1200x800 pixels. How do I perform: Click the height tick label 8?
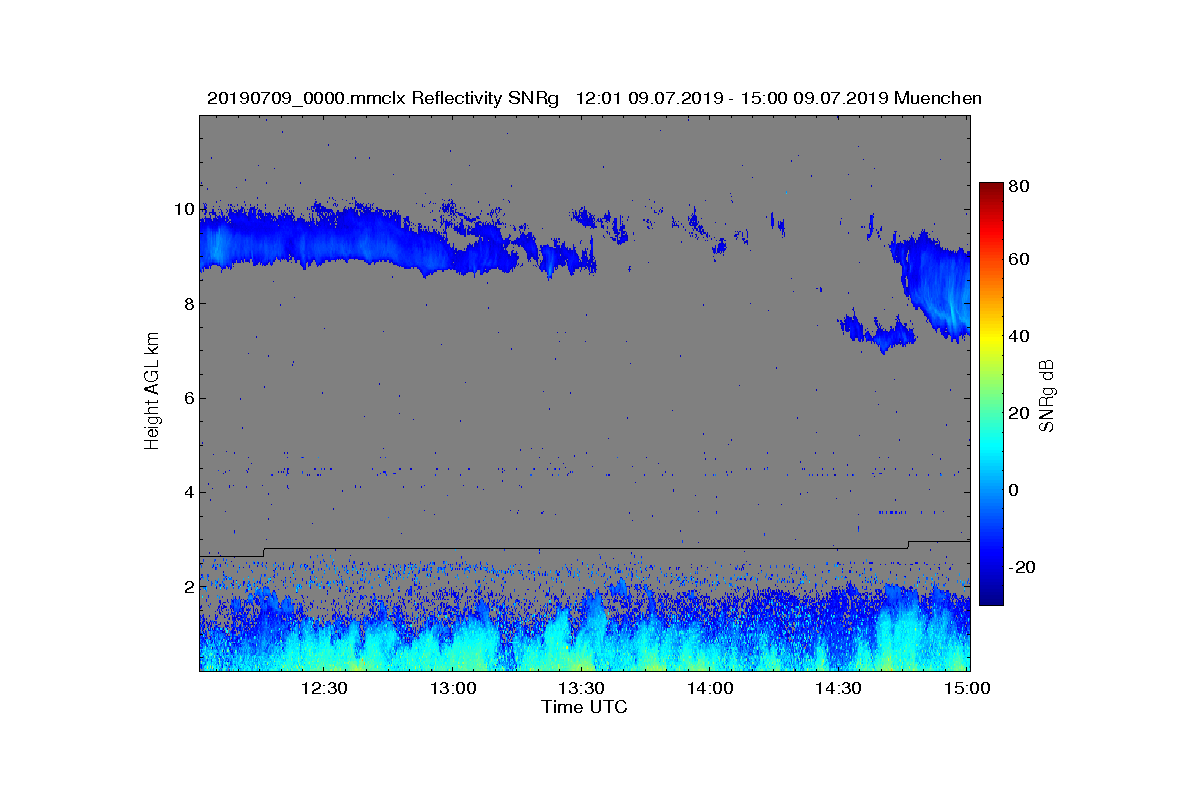(x=188, y=304)
